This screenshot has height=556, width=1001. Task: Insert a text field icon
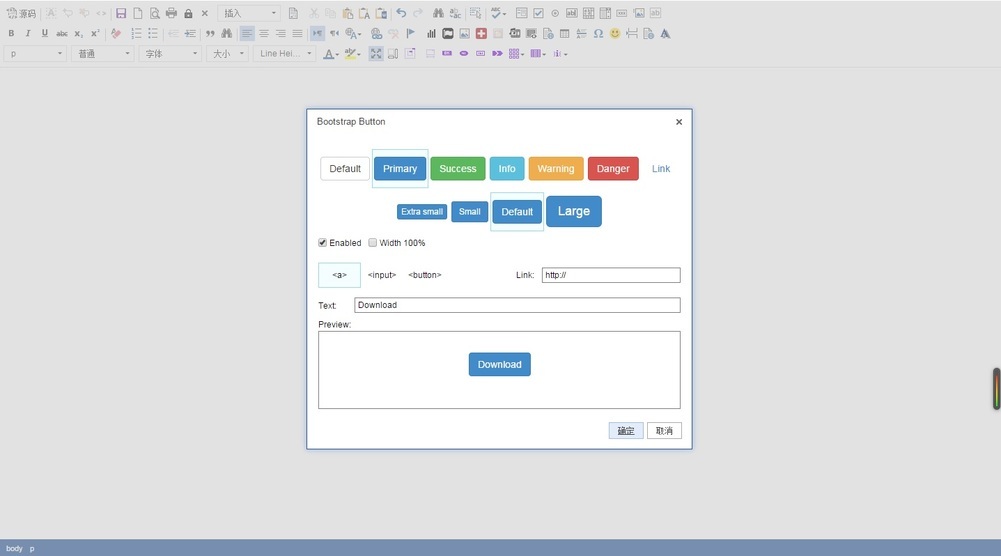point(571,13)
